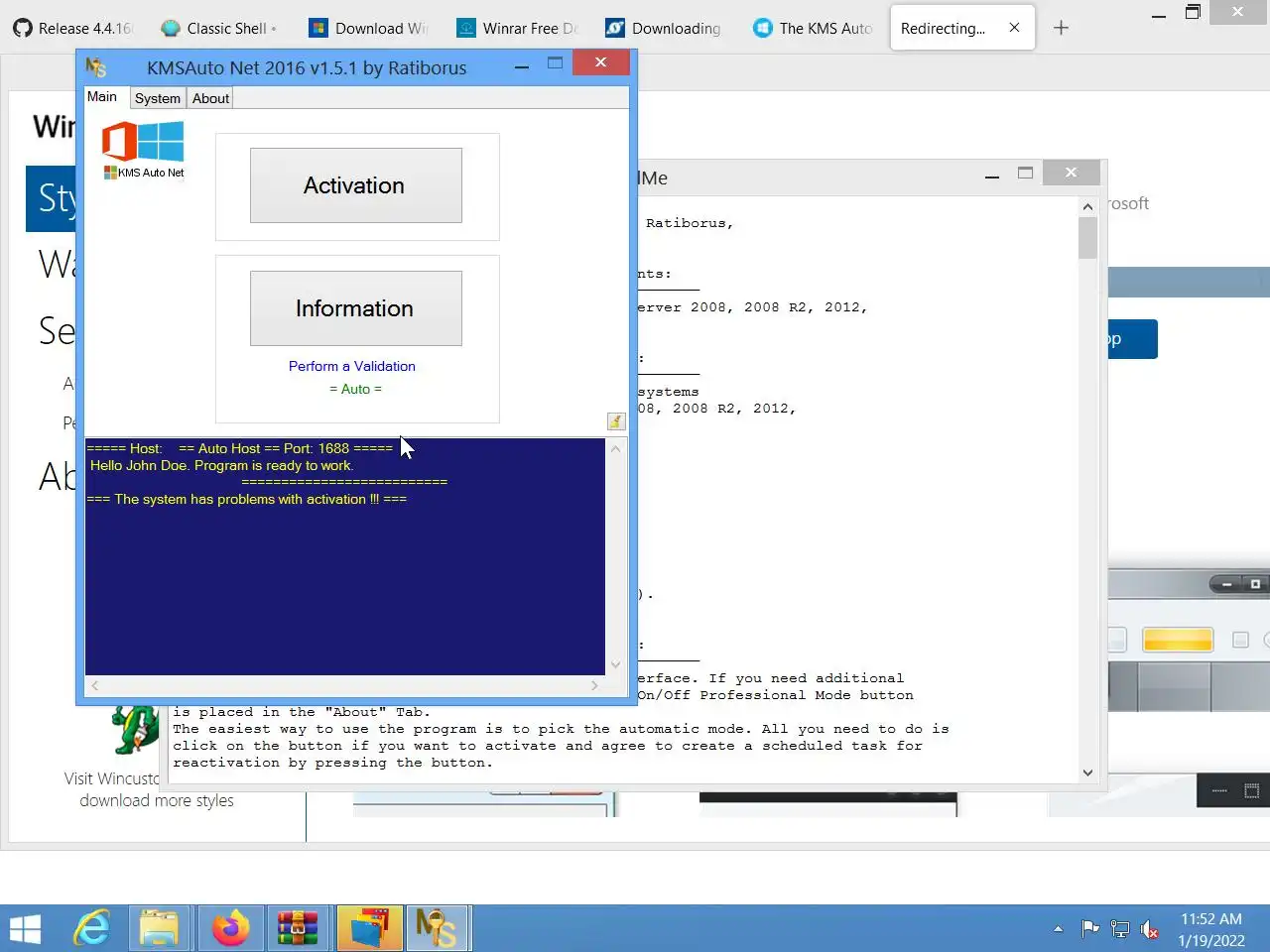The width and height of the screenshot is (1270, 952).
Task: Open the Perform a Validation link
Action: (x=352, y=366)
